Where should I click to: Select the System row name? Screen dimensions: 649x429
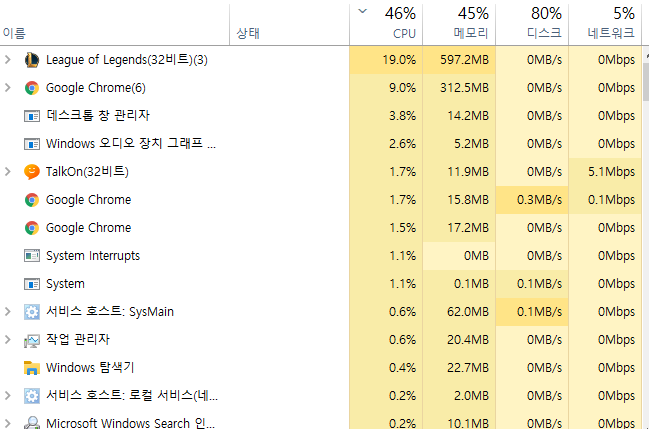65,284
